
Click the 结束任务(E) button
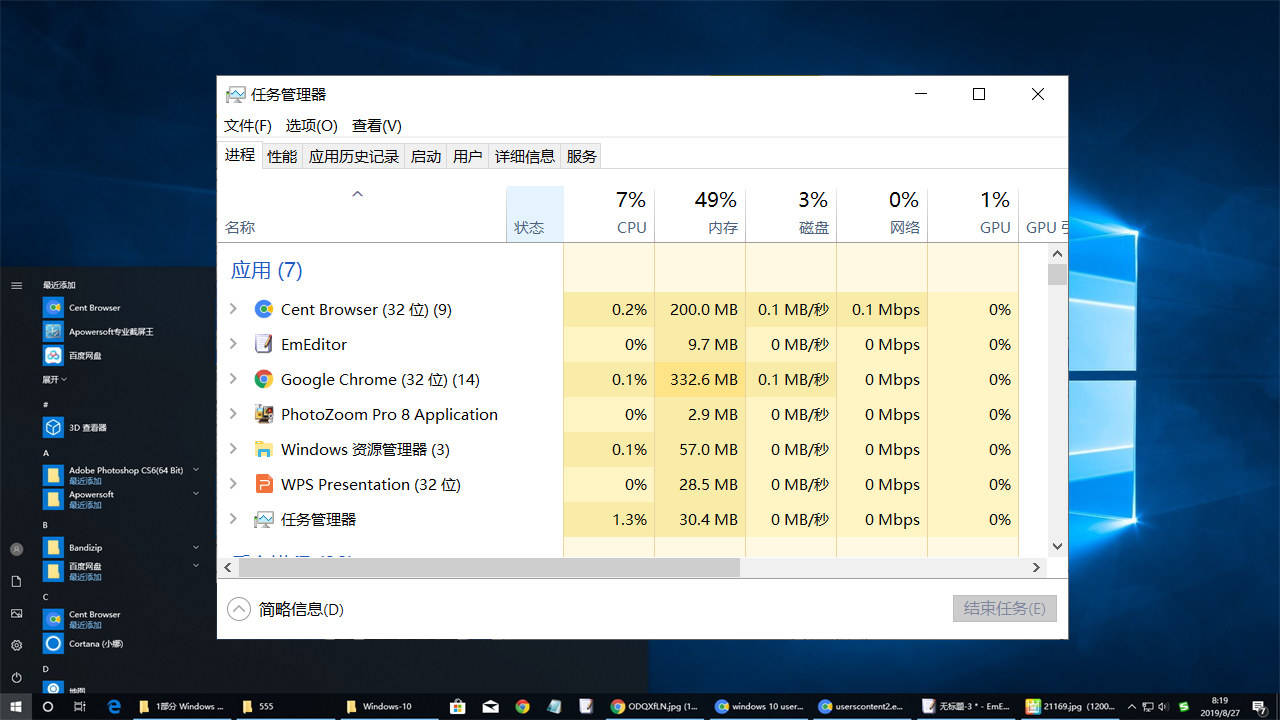tap(1004, 608)
